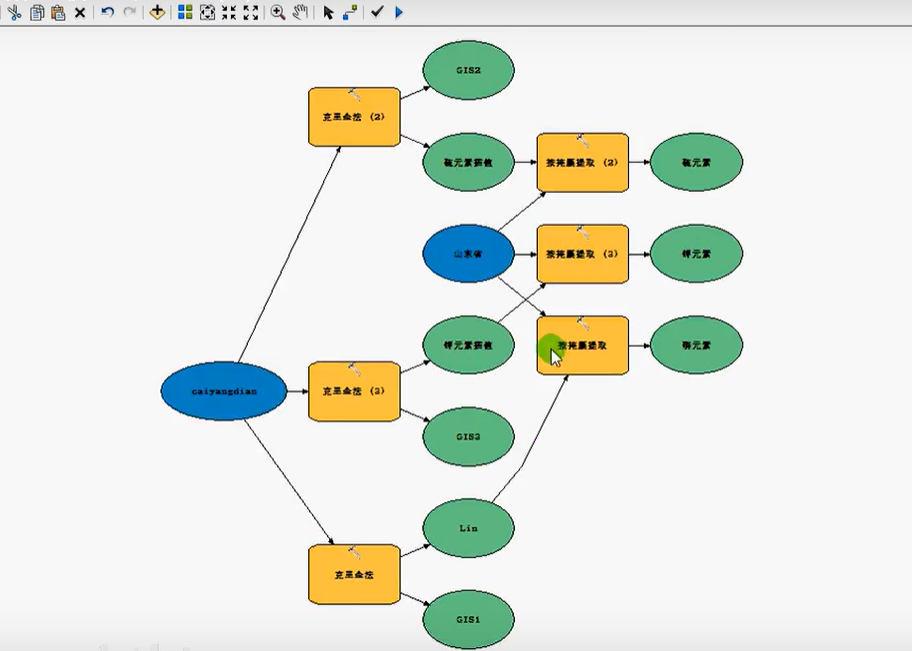Click the Cut scissors icon

click(x=15, y=12)
